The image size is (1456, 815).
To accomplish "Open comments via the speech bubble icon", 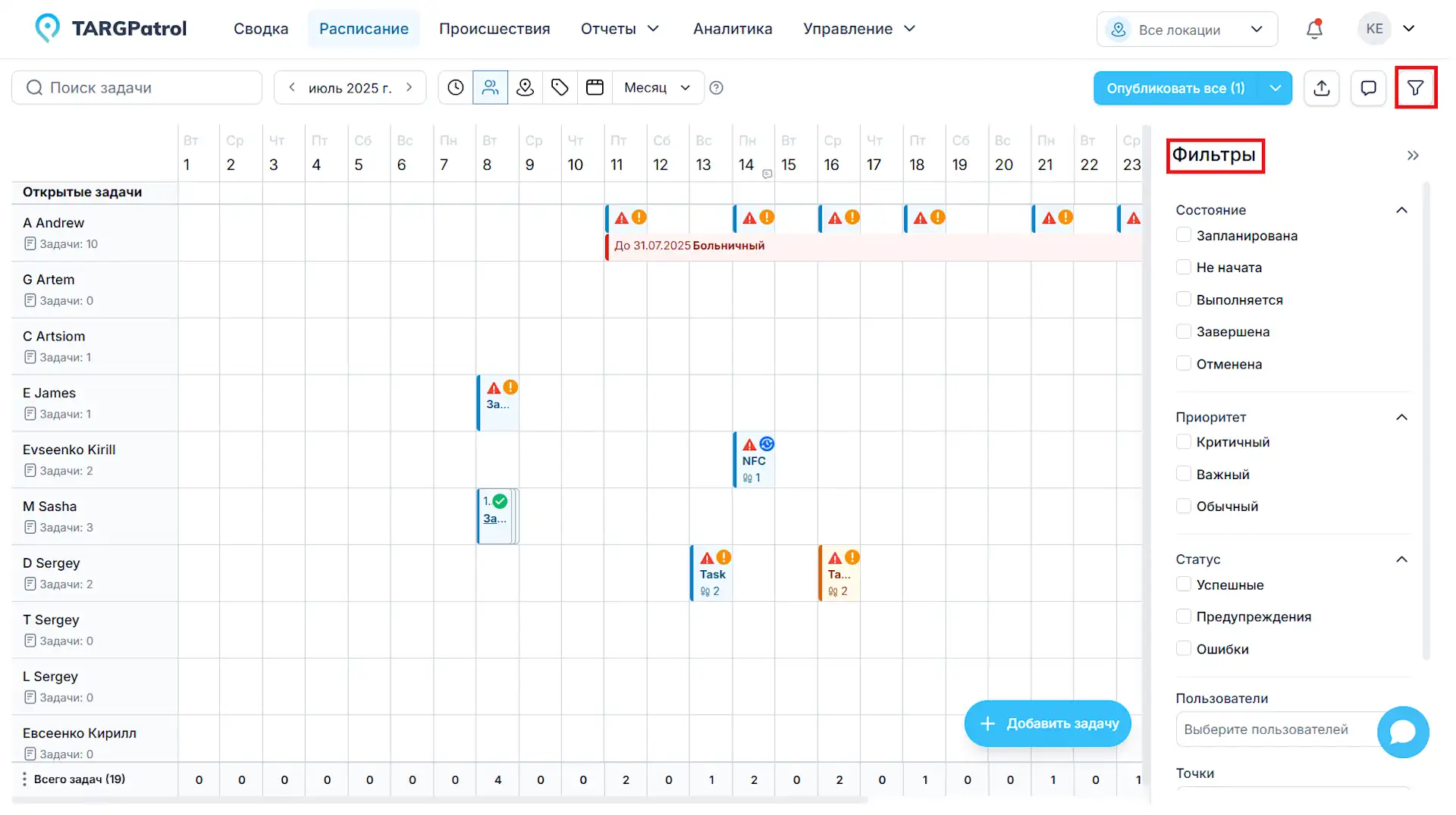I will coord(1369,88).
